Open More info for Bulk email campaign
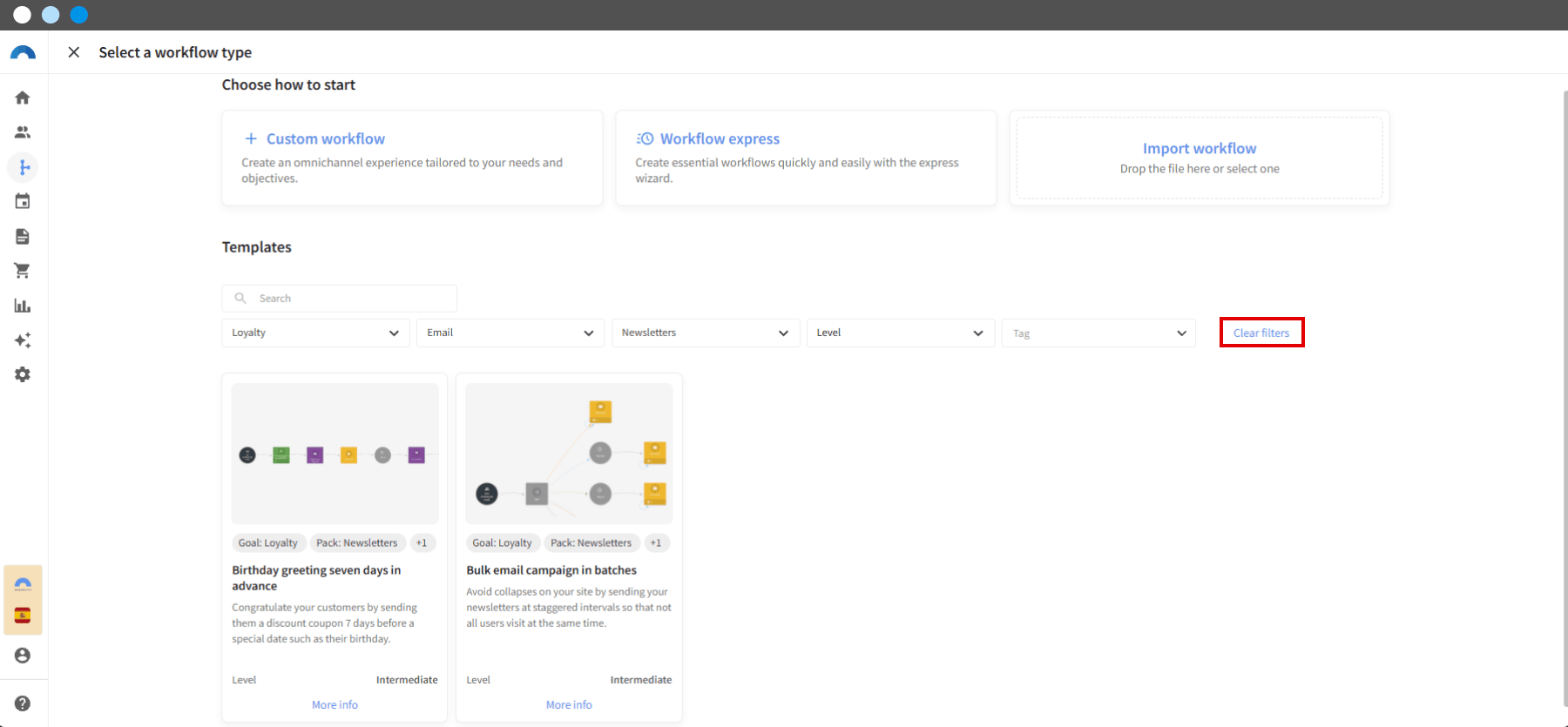Screen dimensions: 1568x727 tap(569, 704)
